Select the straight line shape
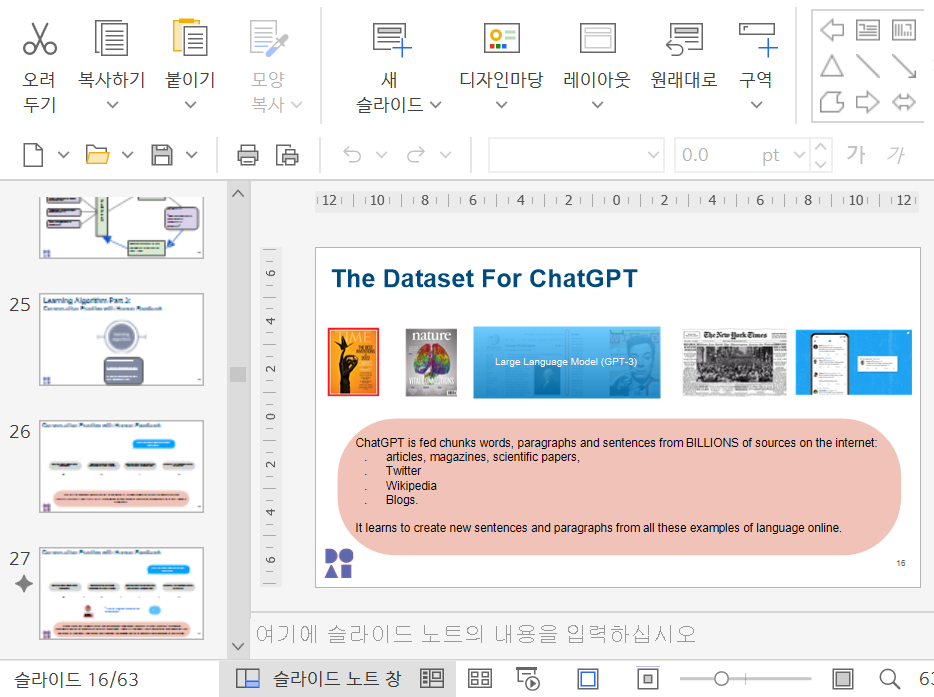The width and height of the screenshot is (934, 697). coord(868,66)
